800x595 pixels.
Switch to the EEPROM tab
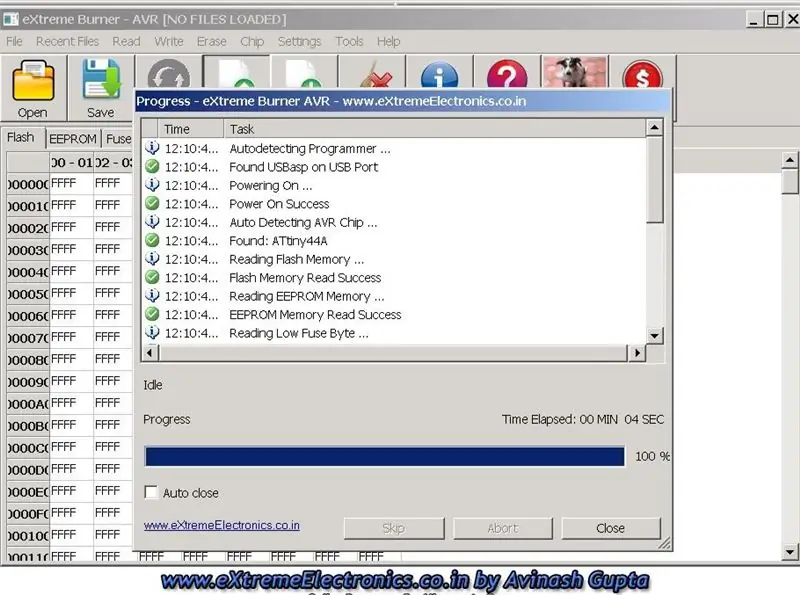pyautogui.click(x=73, y=139)
